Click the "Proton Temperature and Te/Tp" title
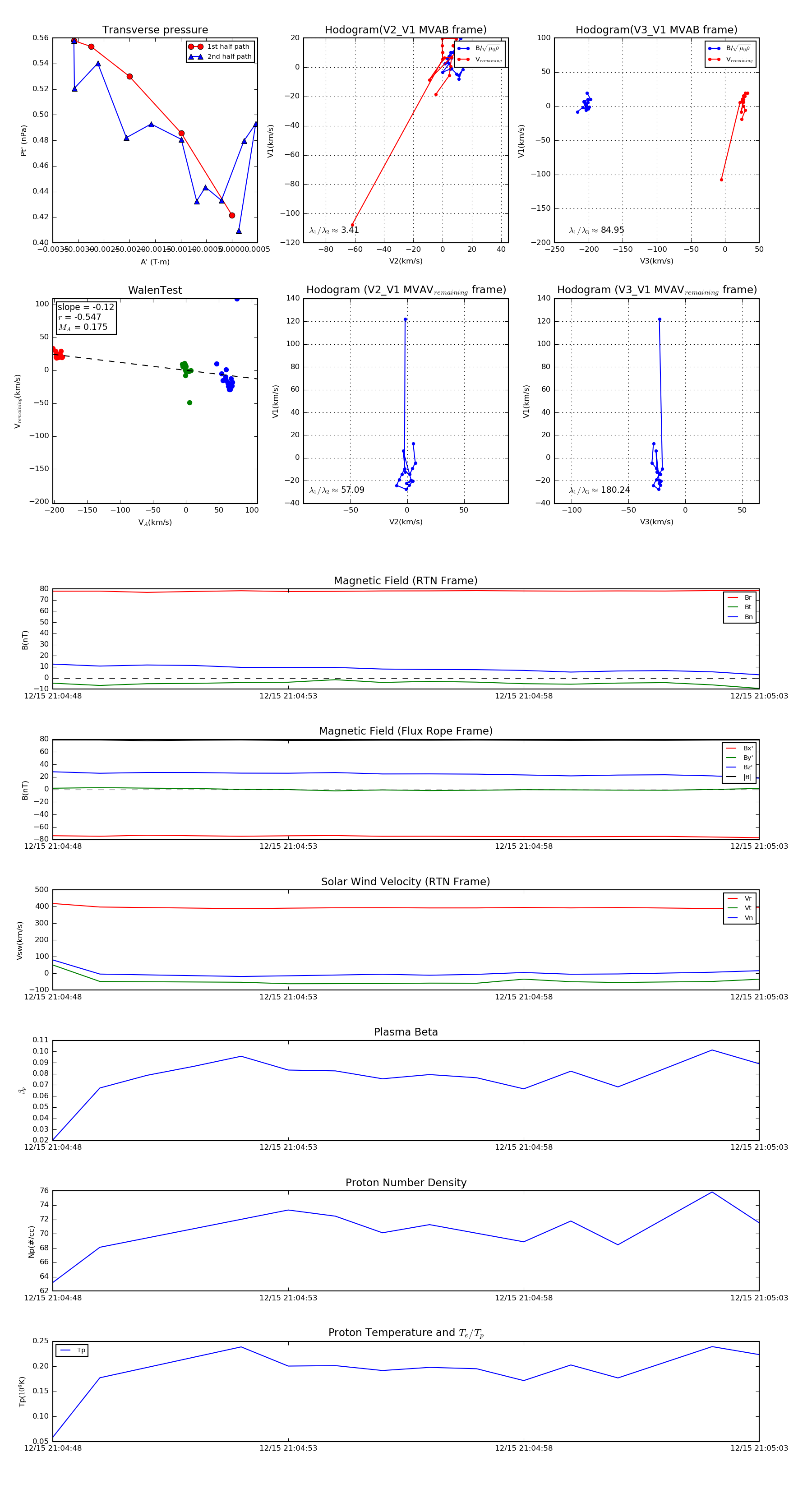The height and width of the screenshot is (1489, 812). (406, 1333)
